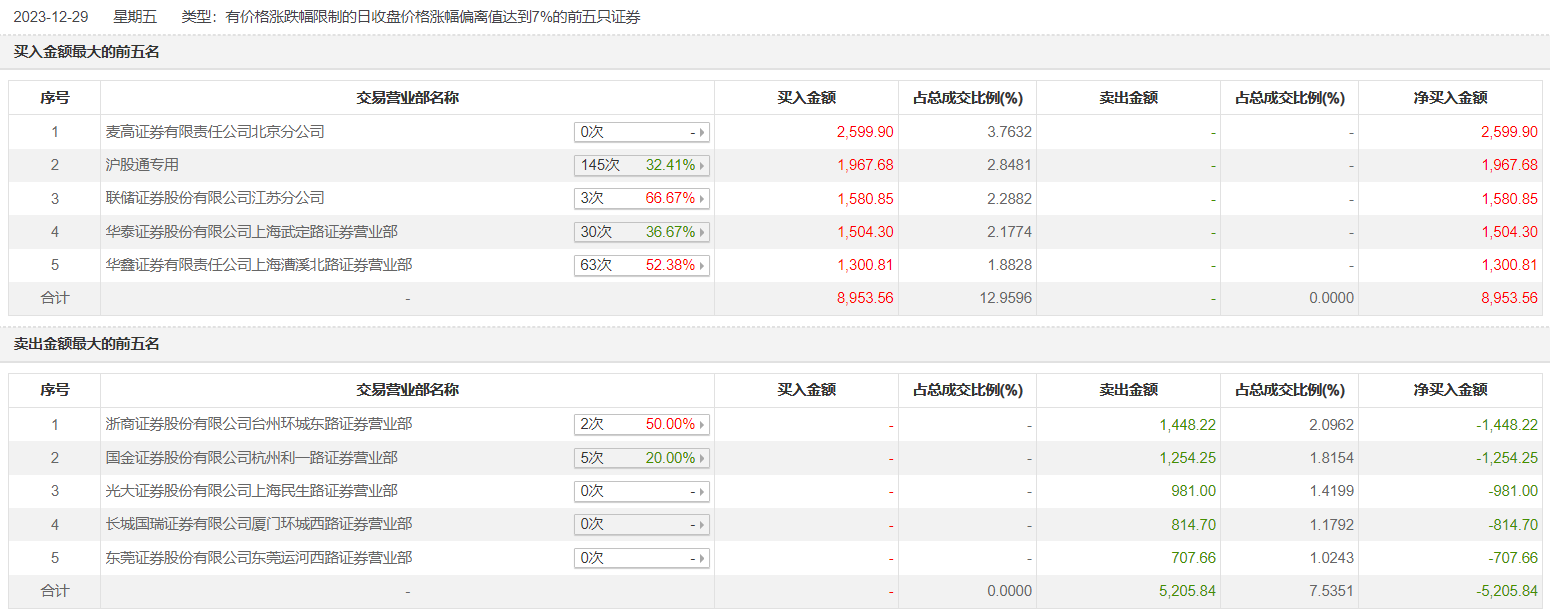Open the 0次 dropdown for 东莞证券运河西路
1550x614 pixels.
coord(642,558)
